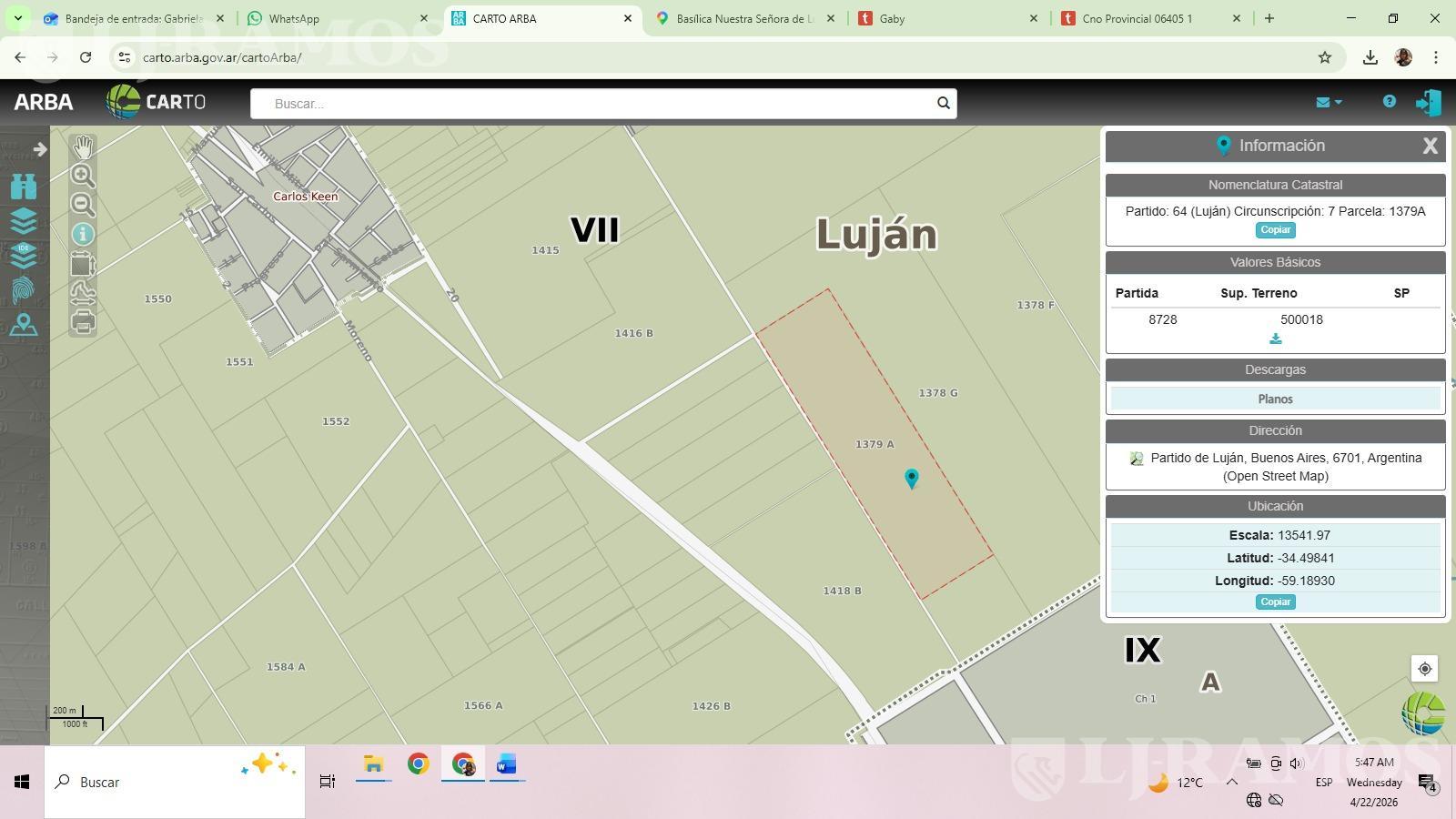The height and width of the screenshot is (819, 1456).
Task: Close the Información panel
Action: [1430, 146]
